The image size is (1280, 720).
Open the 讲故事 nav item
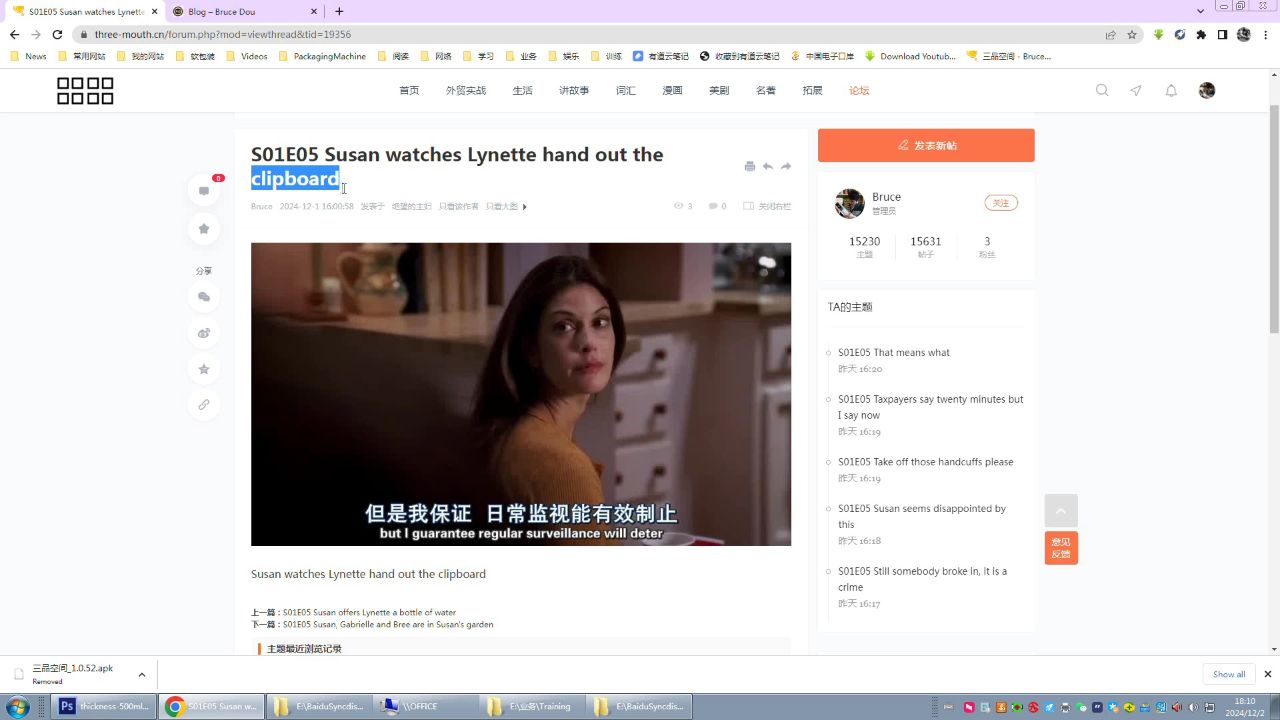pos(574,90)
